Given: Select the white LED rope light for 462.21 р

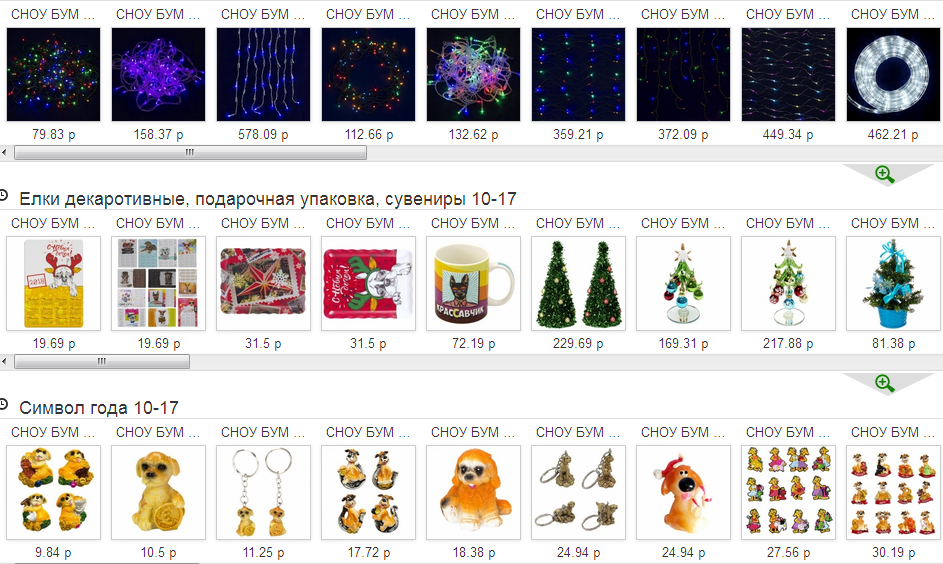Looking at the screenshot, I should click(x=893, y=75).
